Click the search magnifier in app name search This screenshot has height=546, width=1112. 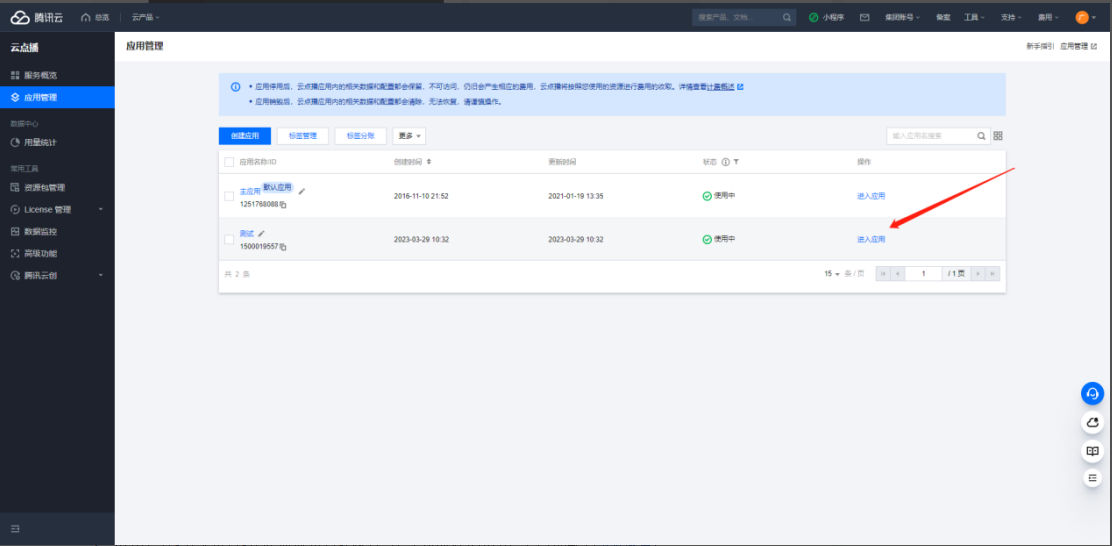click(981, 136)
